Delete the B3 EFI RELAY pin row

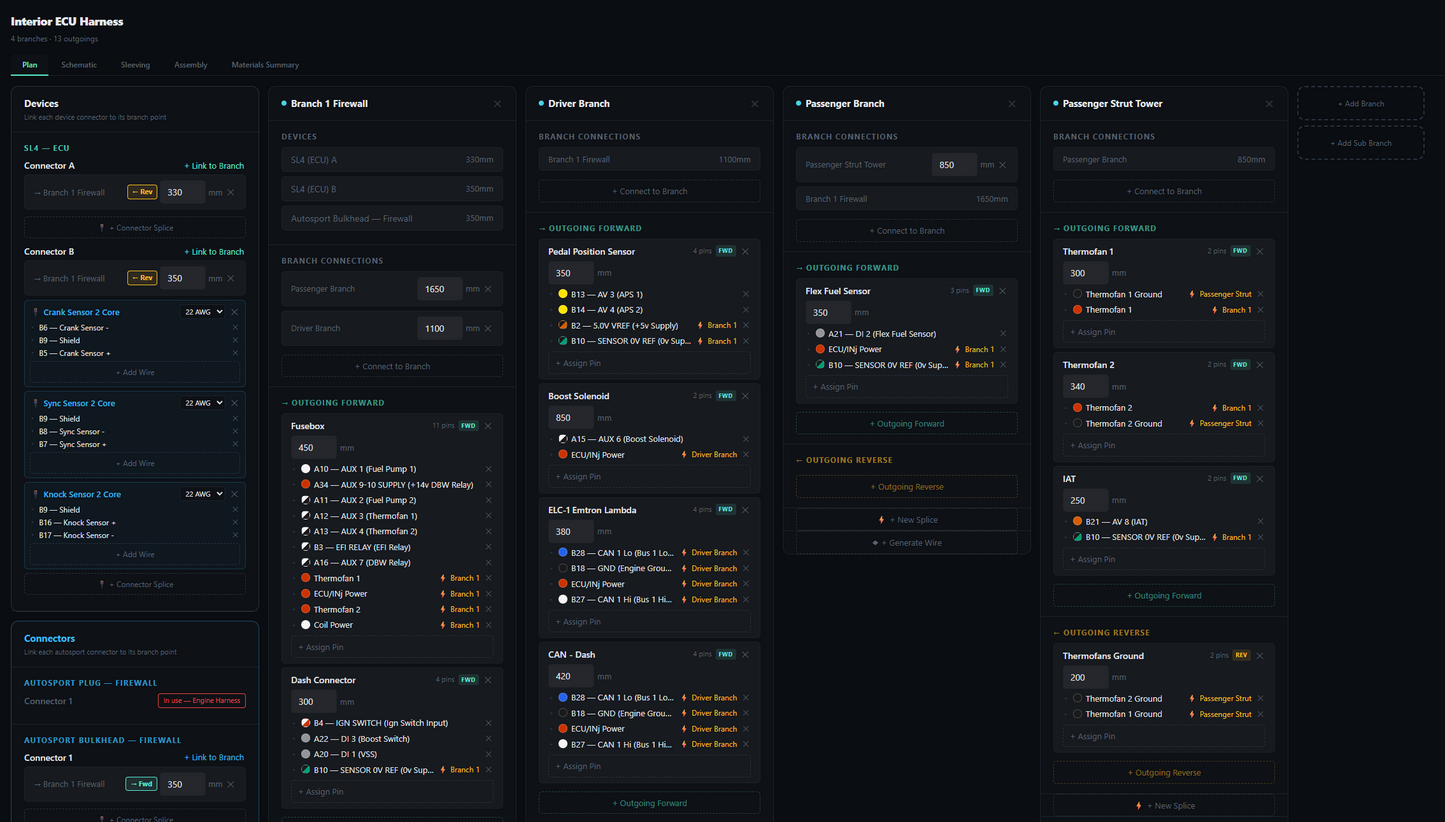click(x=489, y=547)
